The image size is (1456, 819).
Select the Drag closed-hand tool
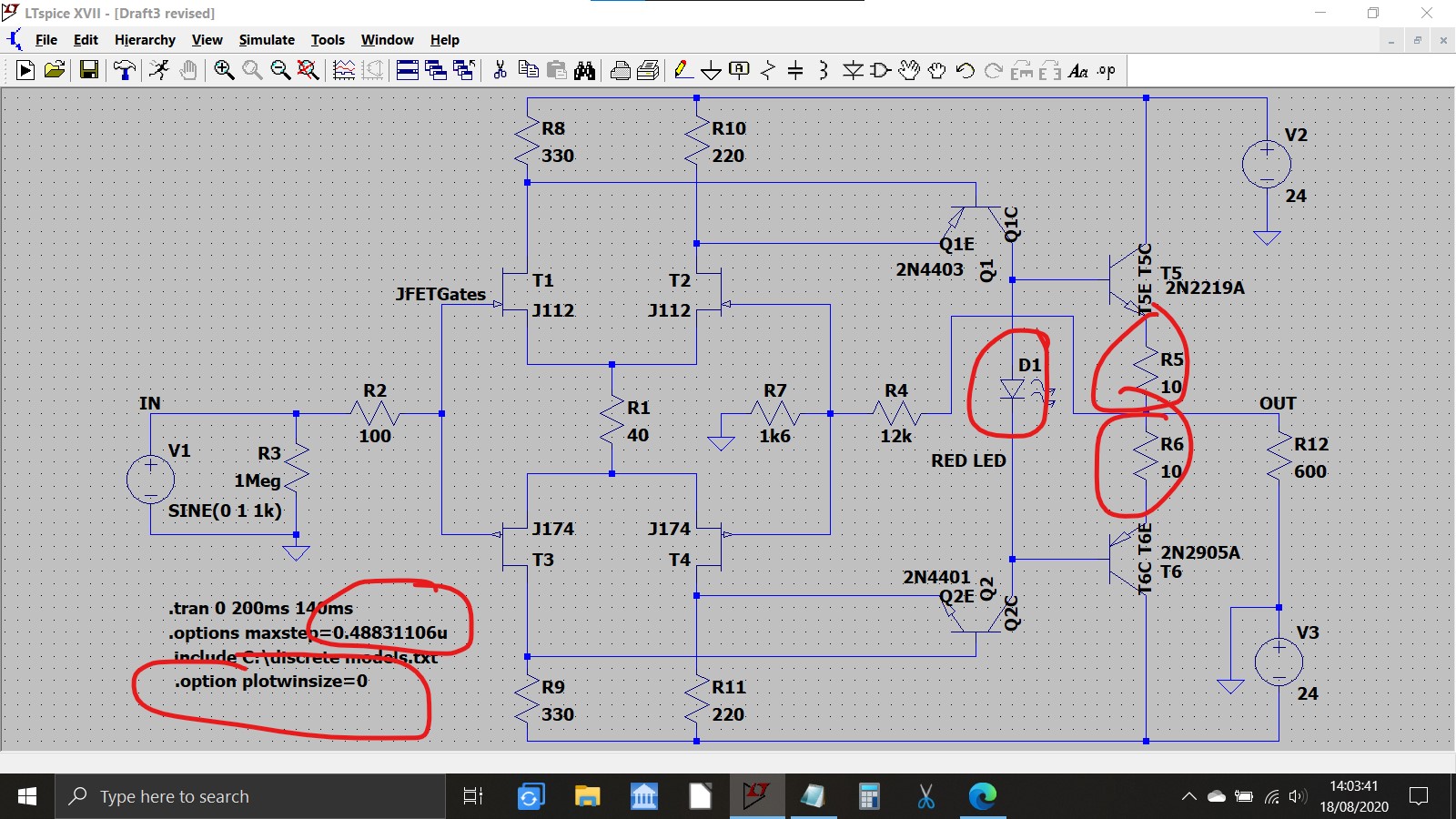[x=937, y=70]
